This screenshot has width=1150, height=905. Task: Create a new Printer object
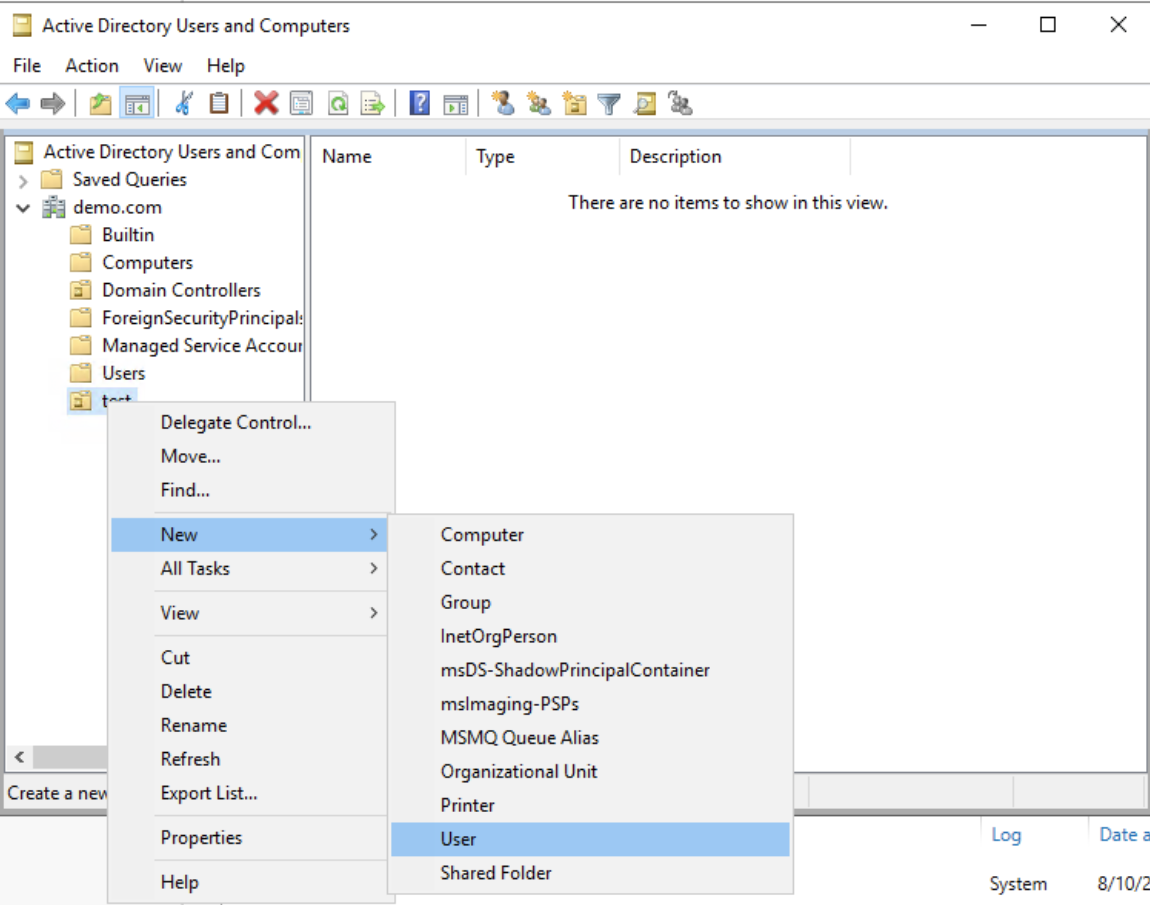590,805
